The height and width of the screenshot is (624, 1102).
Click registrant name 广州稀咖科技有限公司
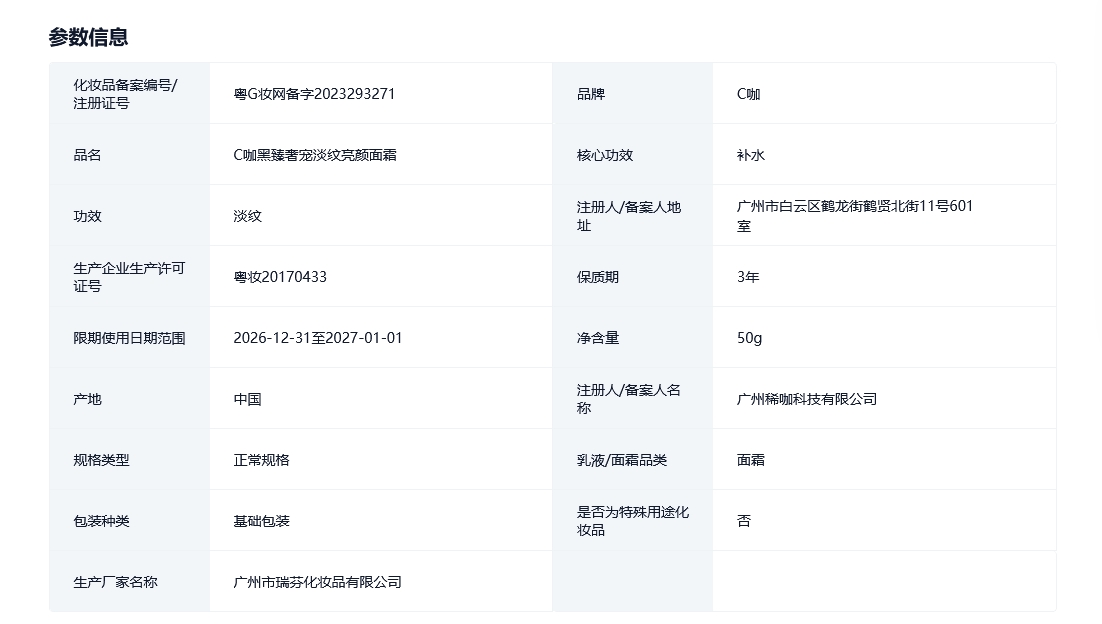[806, 399]
